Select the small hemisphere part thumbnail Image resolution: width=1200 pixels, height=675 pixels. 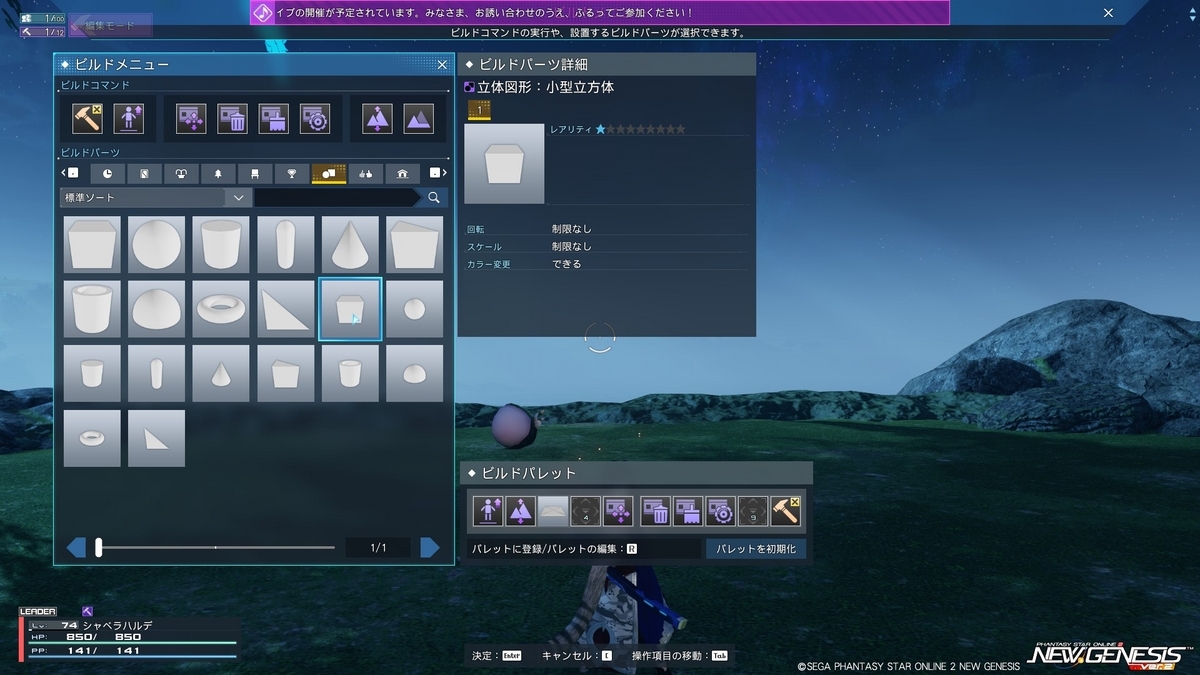tap(415, 373)
